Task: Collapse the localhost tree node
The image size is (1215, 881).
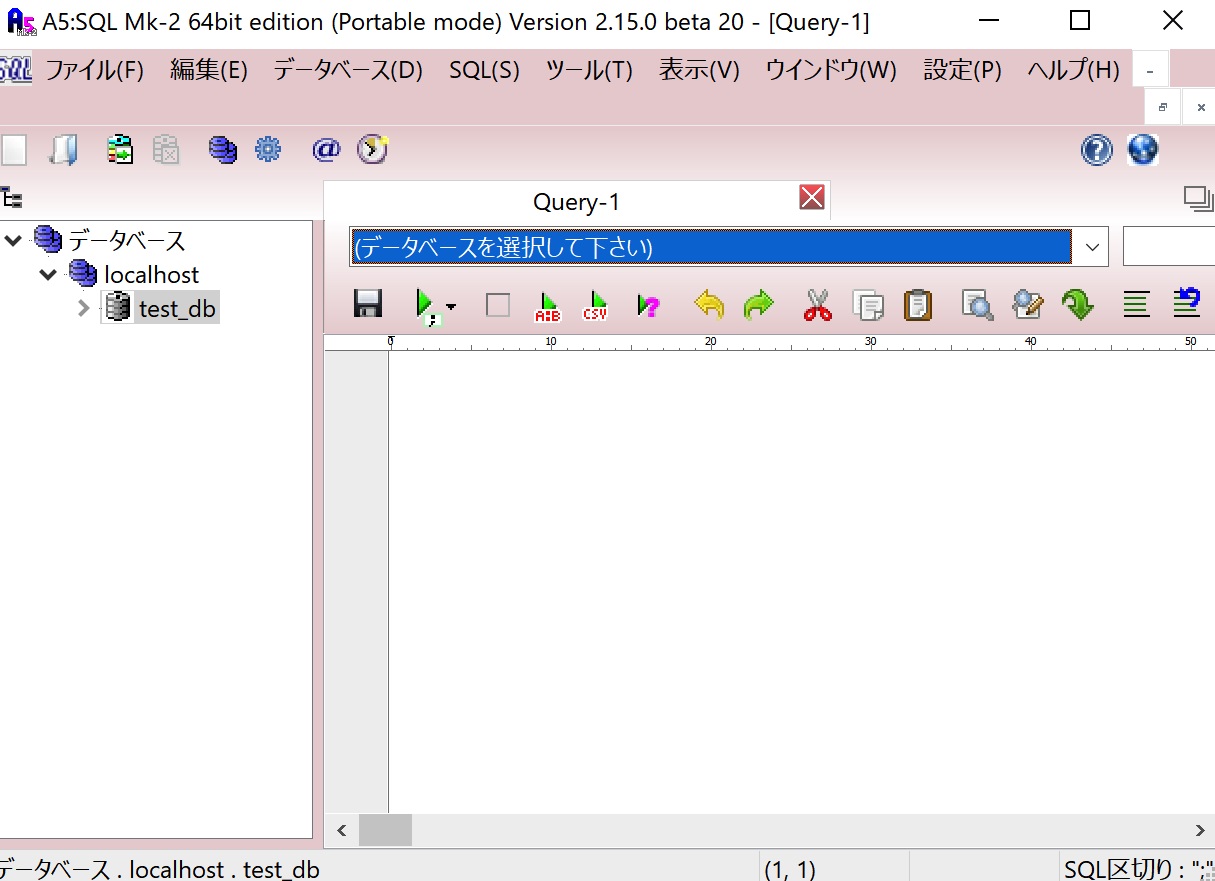Action: (47, 274)
